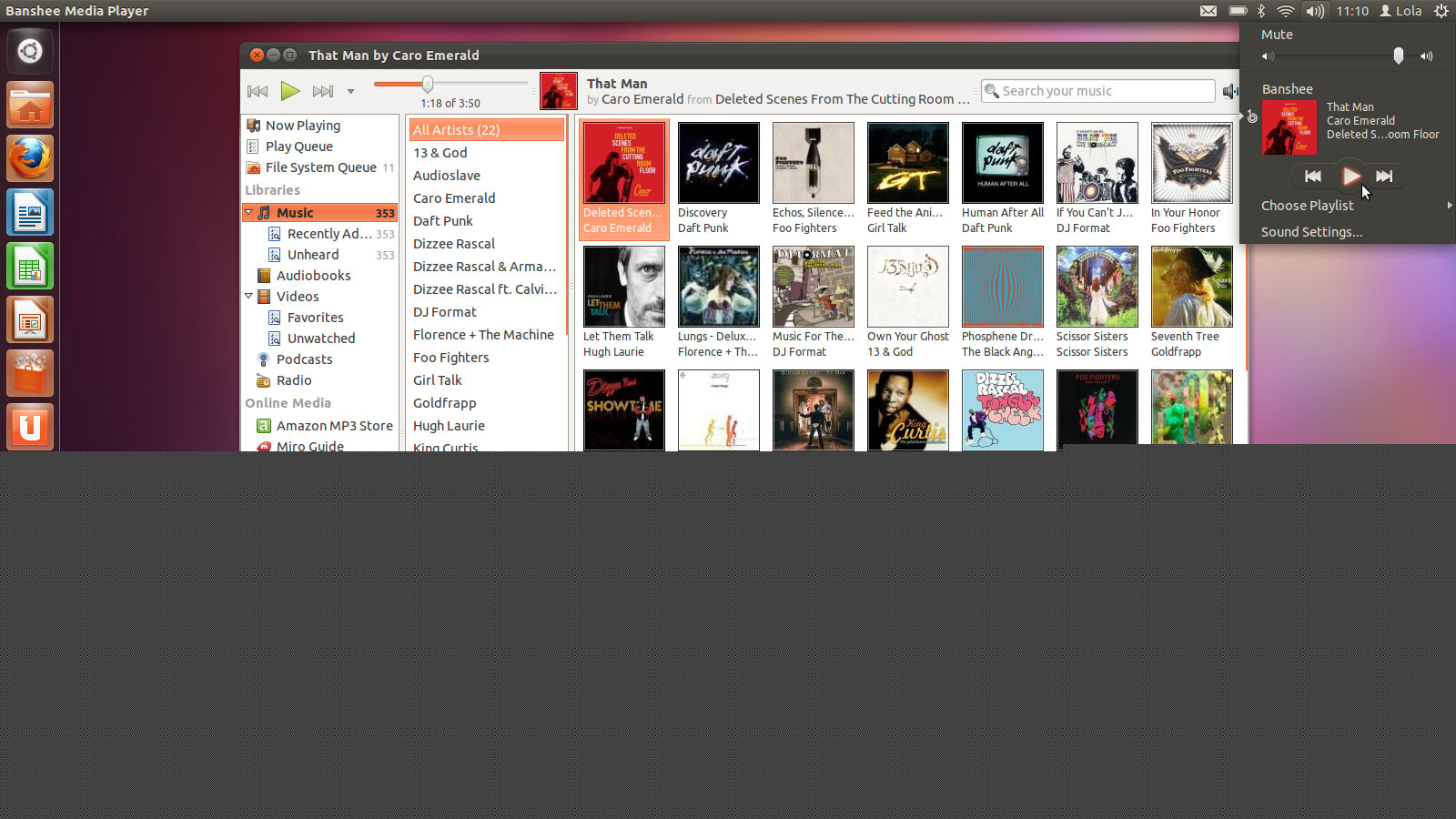The image size is (1456, 819).
Task: Click the Banshee toolbar volume button
Action: (x=1229, y=91)
